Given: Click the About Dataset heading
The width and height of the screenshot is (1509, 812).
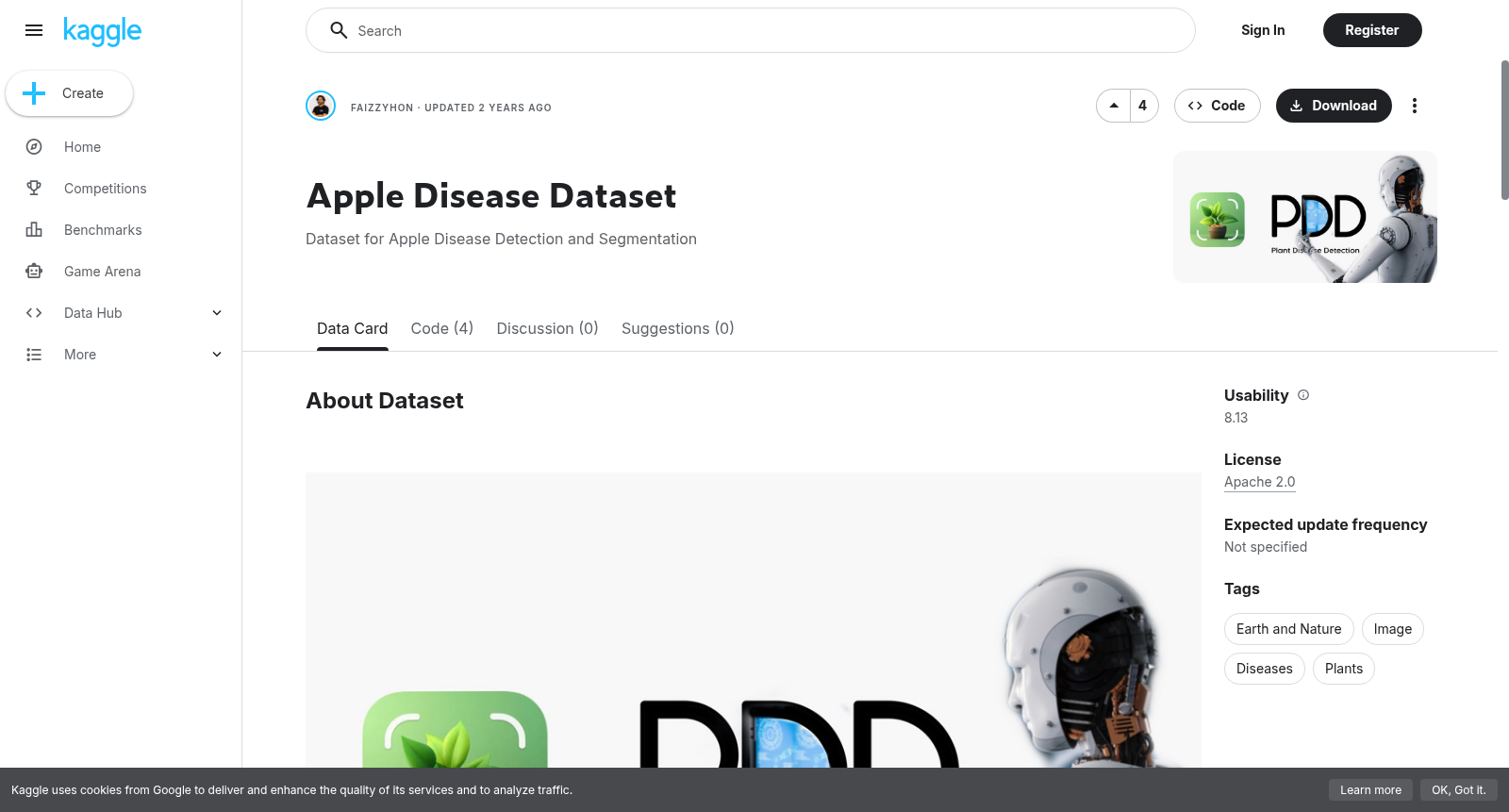Looking at the screenshot, I should (x=385, y=401).
